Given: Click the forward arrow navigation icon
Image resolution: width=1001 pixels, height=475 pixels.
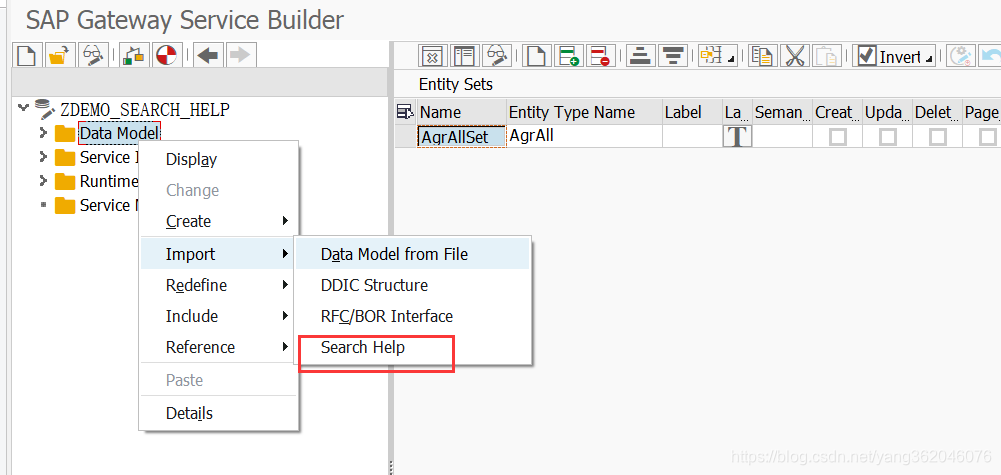Looking at the screenshot, I should [239, 56].
